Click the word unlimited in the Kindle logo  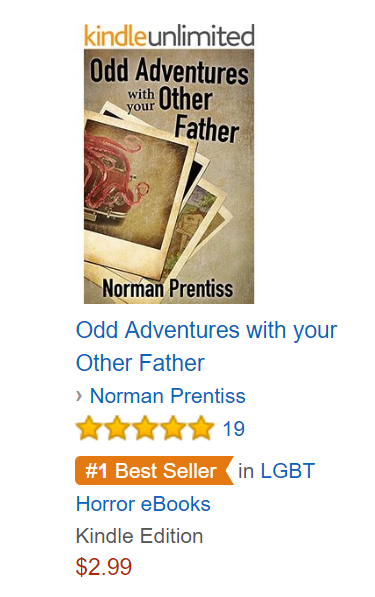pos(201,35)
